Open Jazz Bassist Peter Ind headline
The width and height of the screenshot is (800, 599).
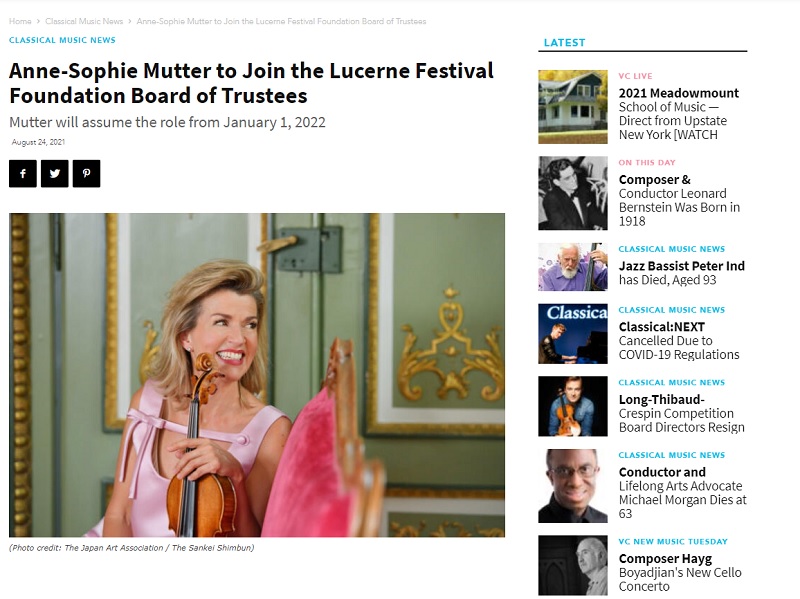[x=682, y=273]
